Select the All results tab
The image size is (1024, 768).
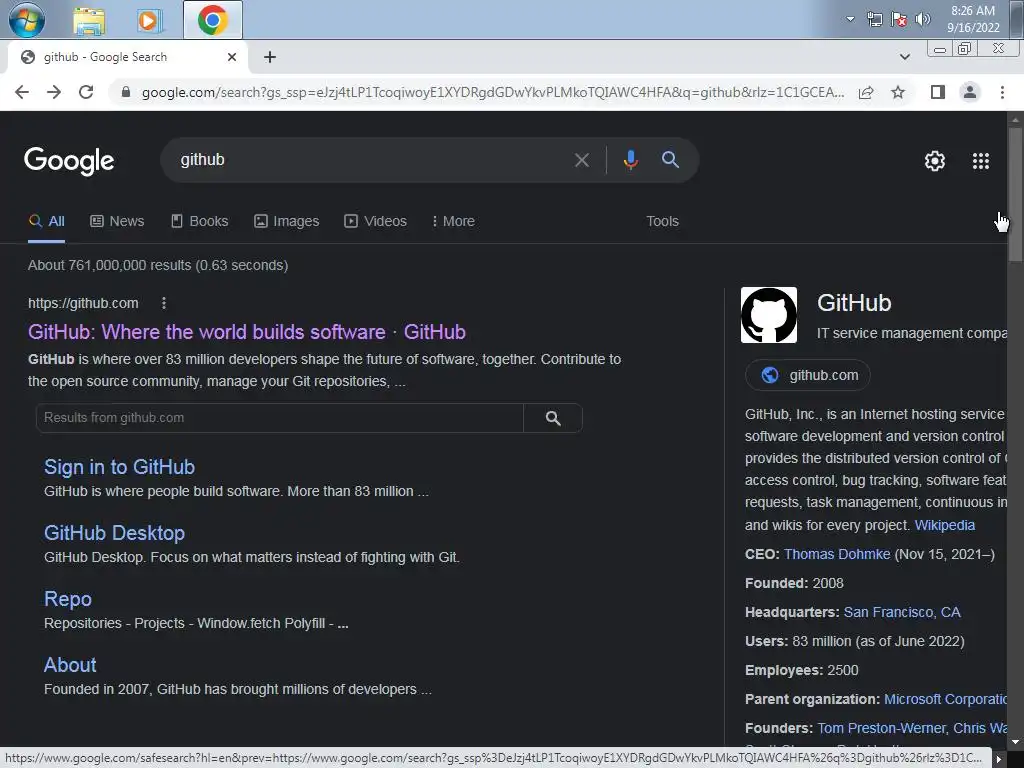pos(46,221)
